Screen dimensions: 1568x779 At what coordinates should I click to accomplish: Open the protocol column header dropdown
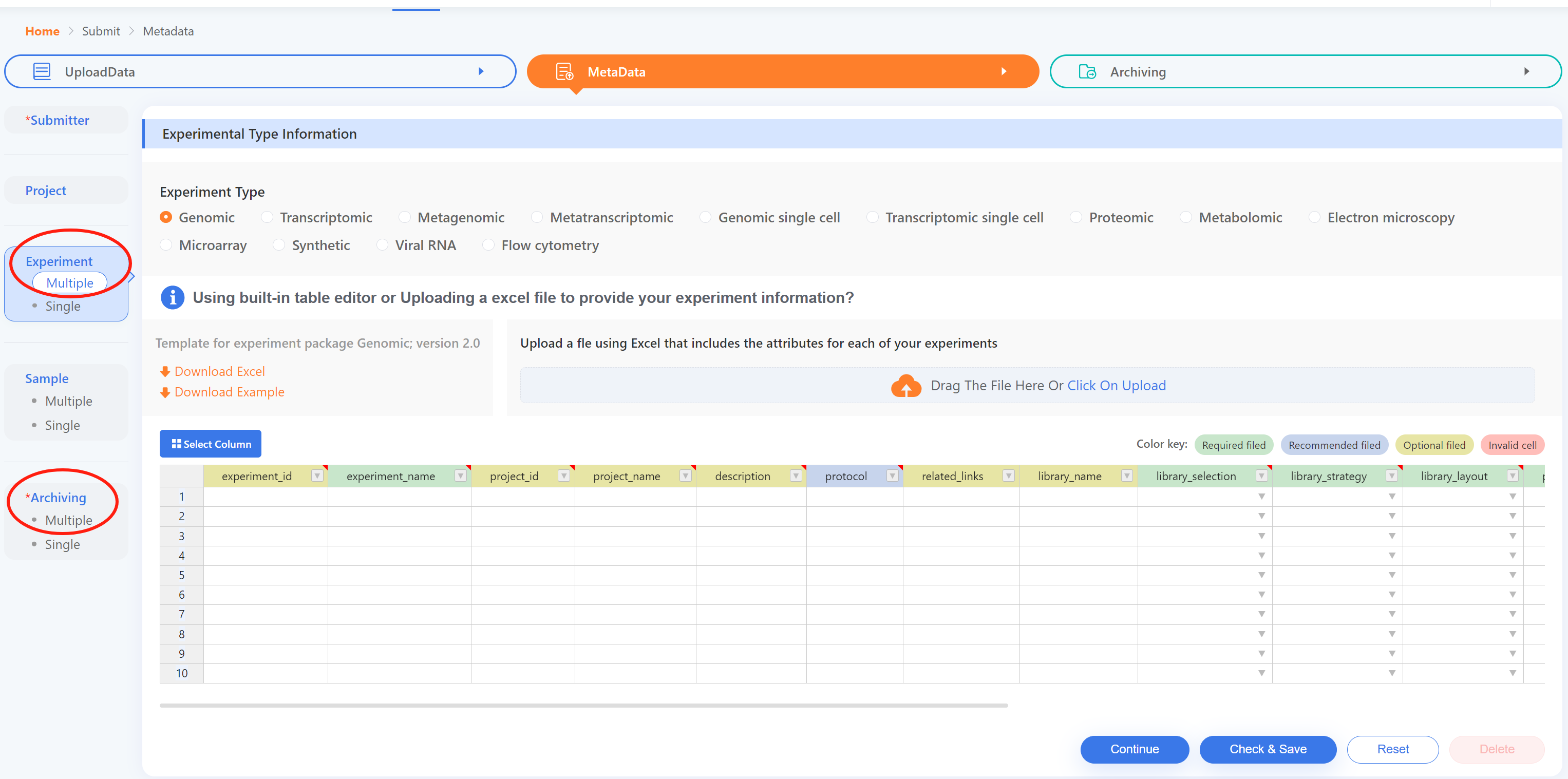pyautogui.click(x=892, y=476)
